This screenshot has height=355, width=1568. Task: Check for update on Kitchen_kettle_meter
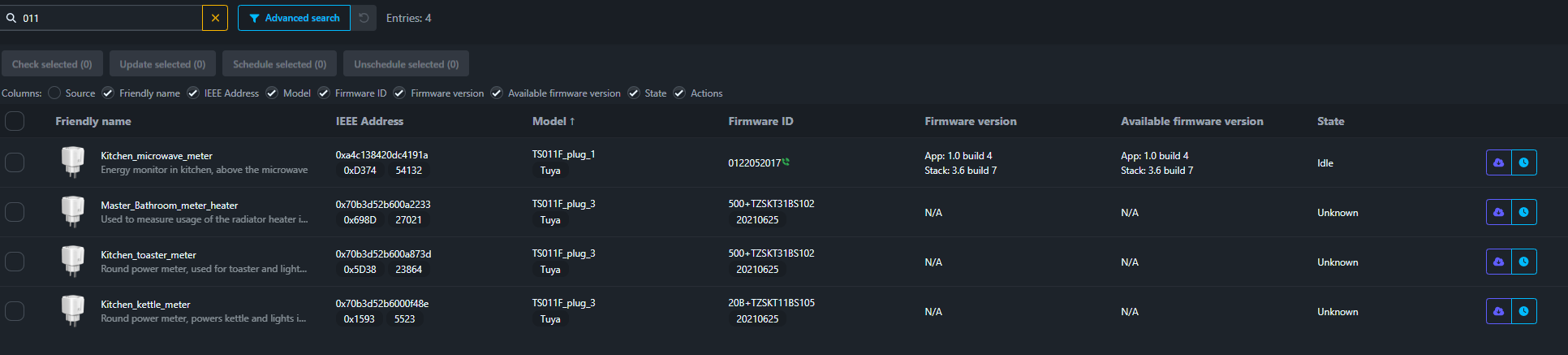point(1498,311)
